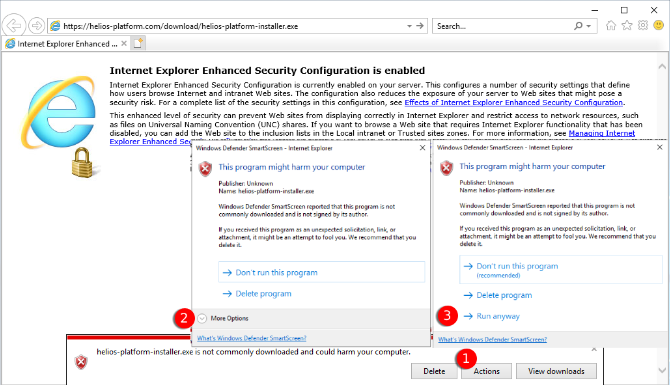Choose Don't run this program in left dialog

[321, 272]
